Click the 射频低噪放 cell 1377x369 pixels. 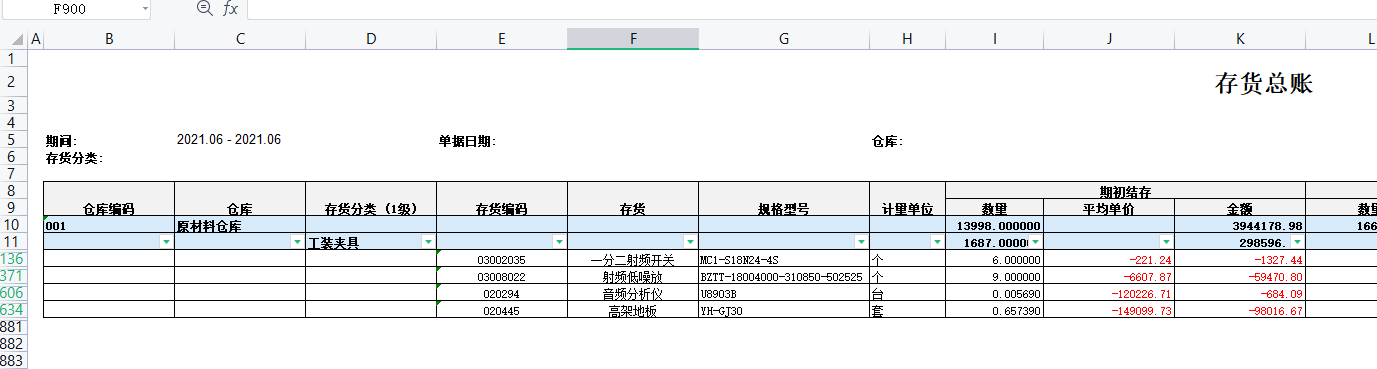(x=633, y=277)
